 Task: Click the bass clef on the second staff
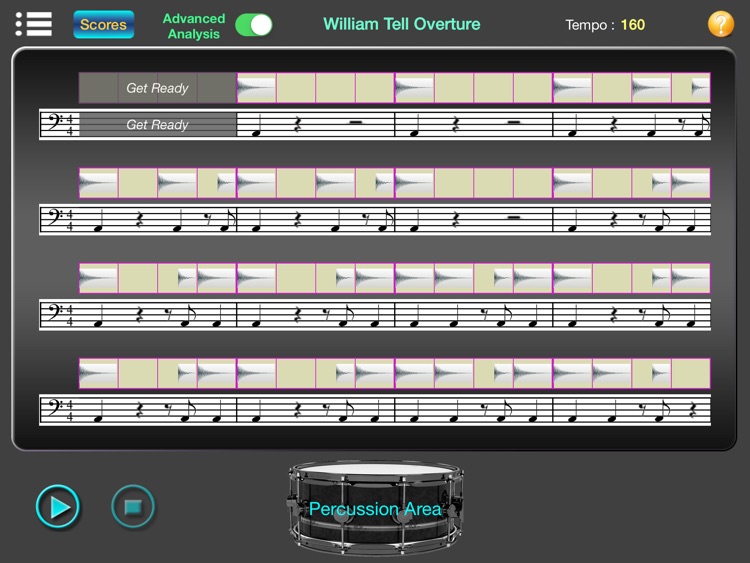[x=55, y=218]
